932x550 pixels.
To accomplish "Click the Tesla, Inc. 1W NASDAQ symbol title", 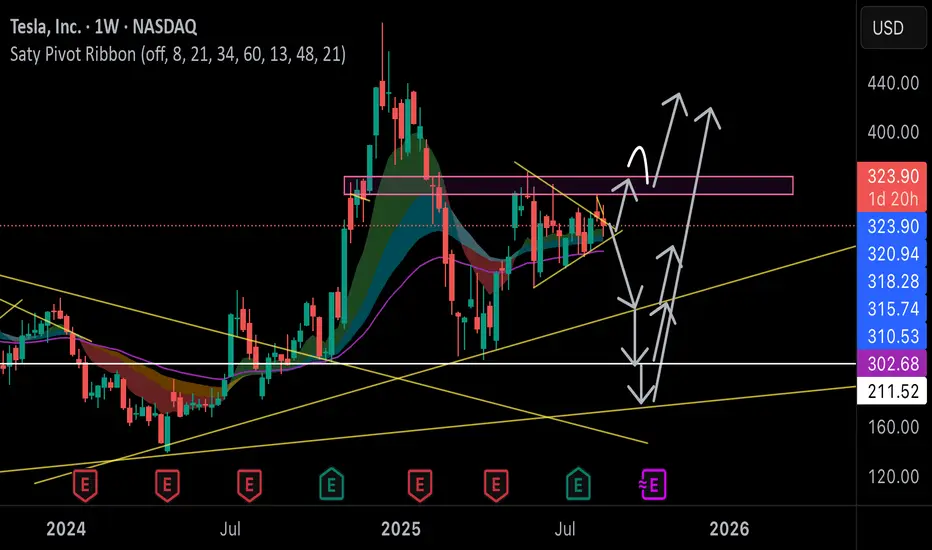I will (103, 27).
